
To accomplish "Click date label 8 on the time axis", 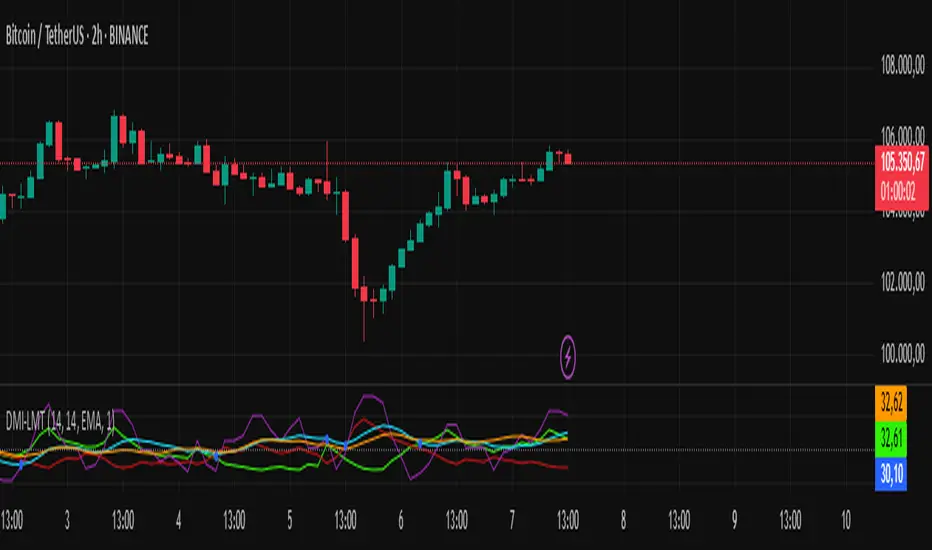I will [x=623, y=520].
